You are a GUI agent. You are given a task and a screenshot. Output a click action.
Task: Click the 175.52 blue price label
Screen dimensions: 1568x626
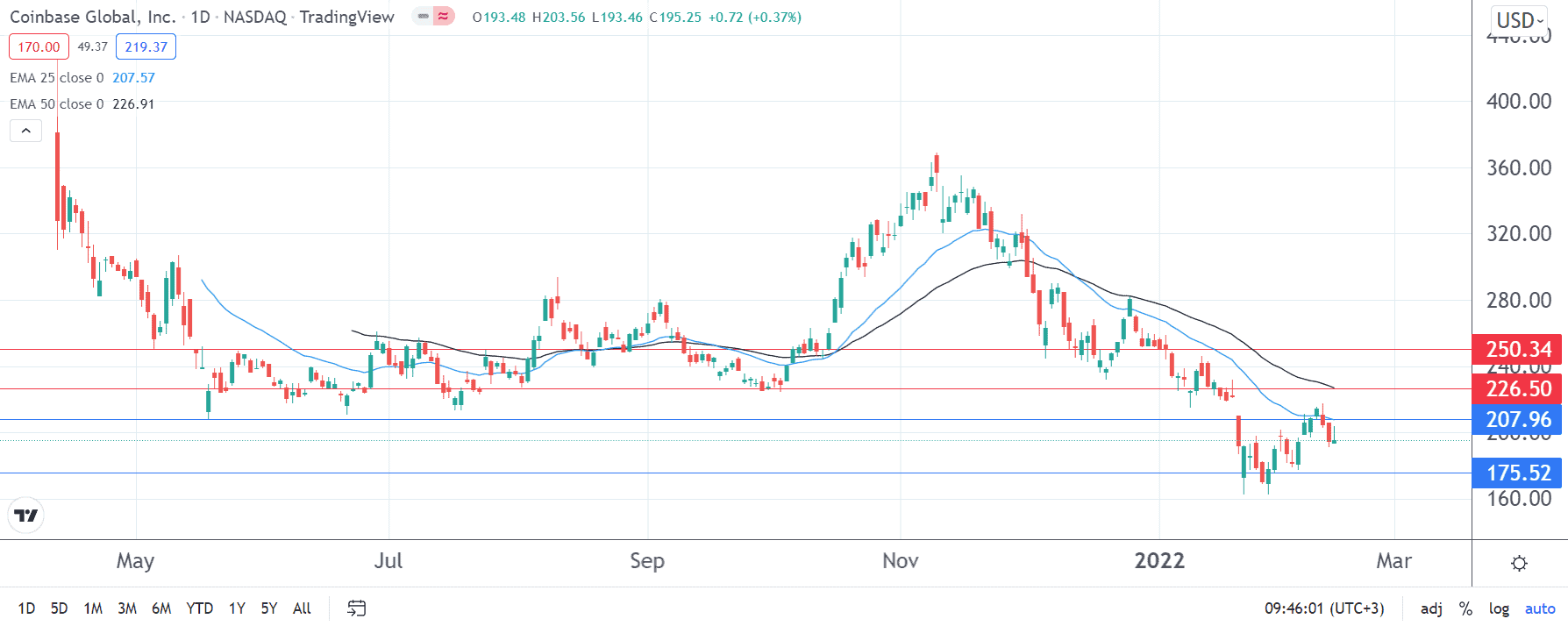(1519, 473)
